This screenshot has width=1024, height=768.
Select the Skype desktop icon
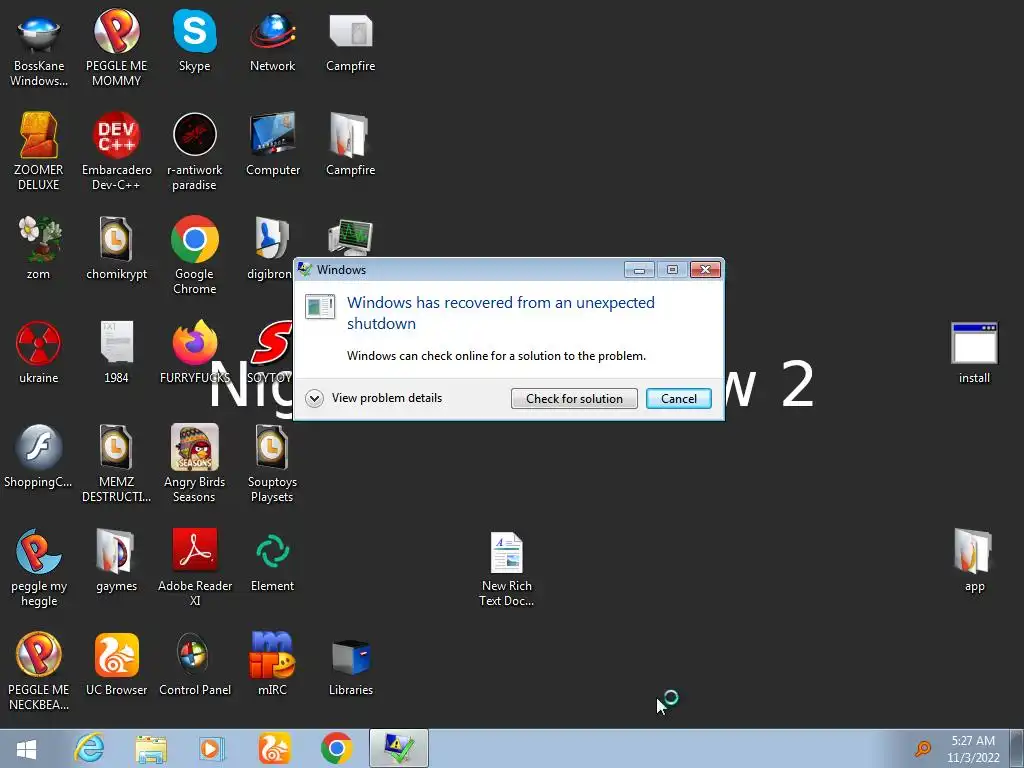pos(195,40)
